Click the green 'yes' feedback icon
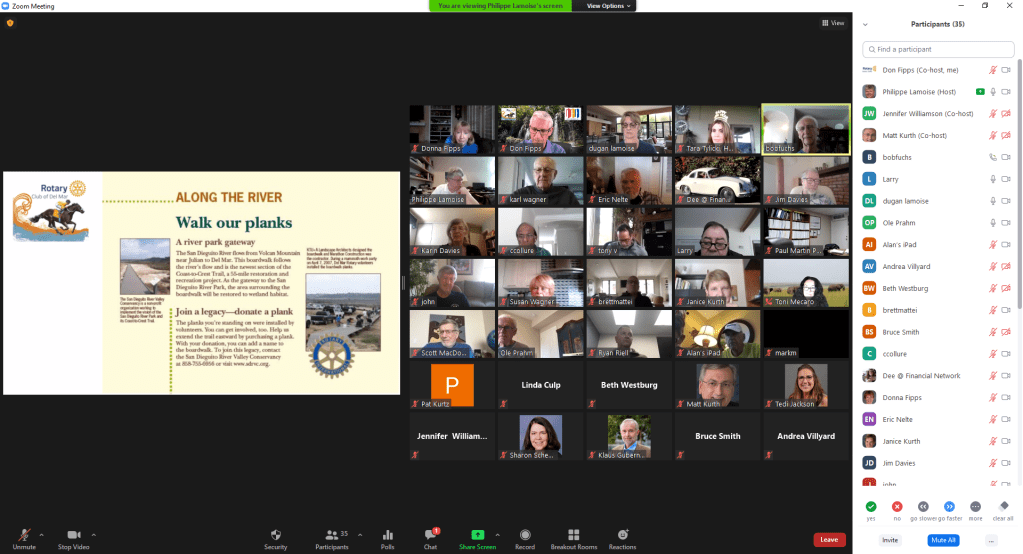1023x554 pixels. click(x=871, y=507)
